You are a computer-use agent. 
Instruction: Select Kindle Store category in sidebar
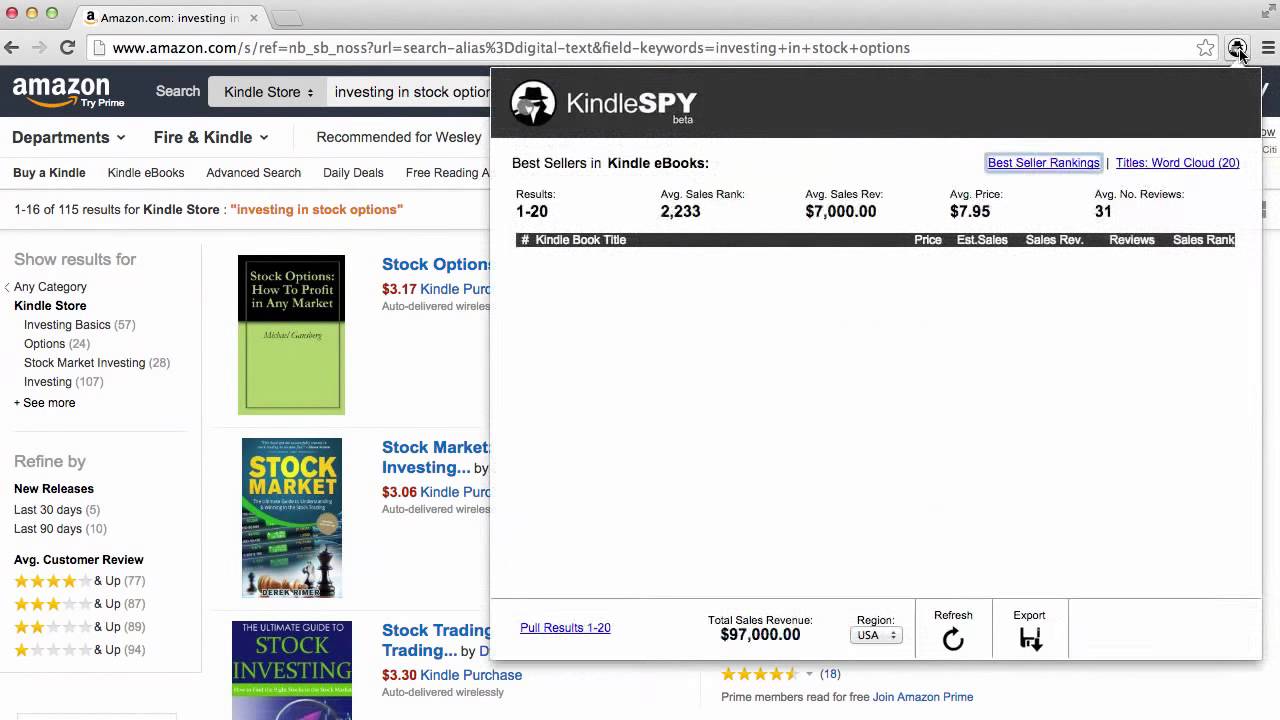50,306
